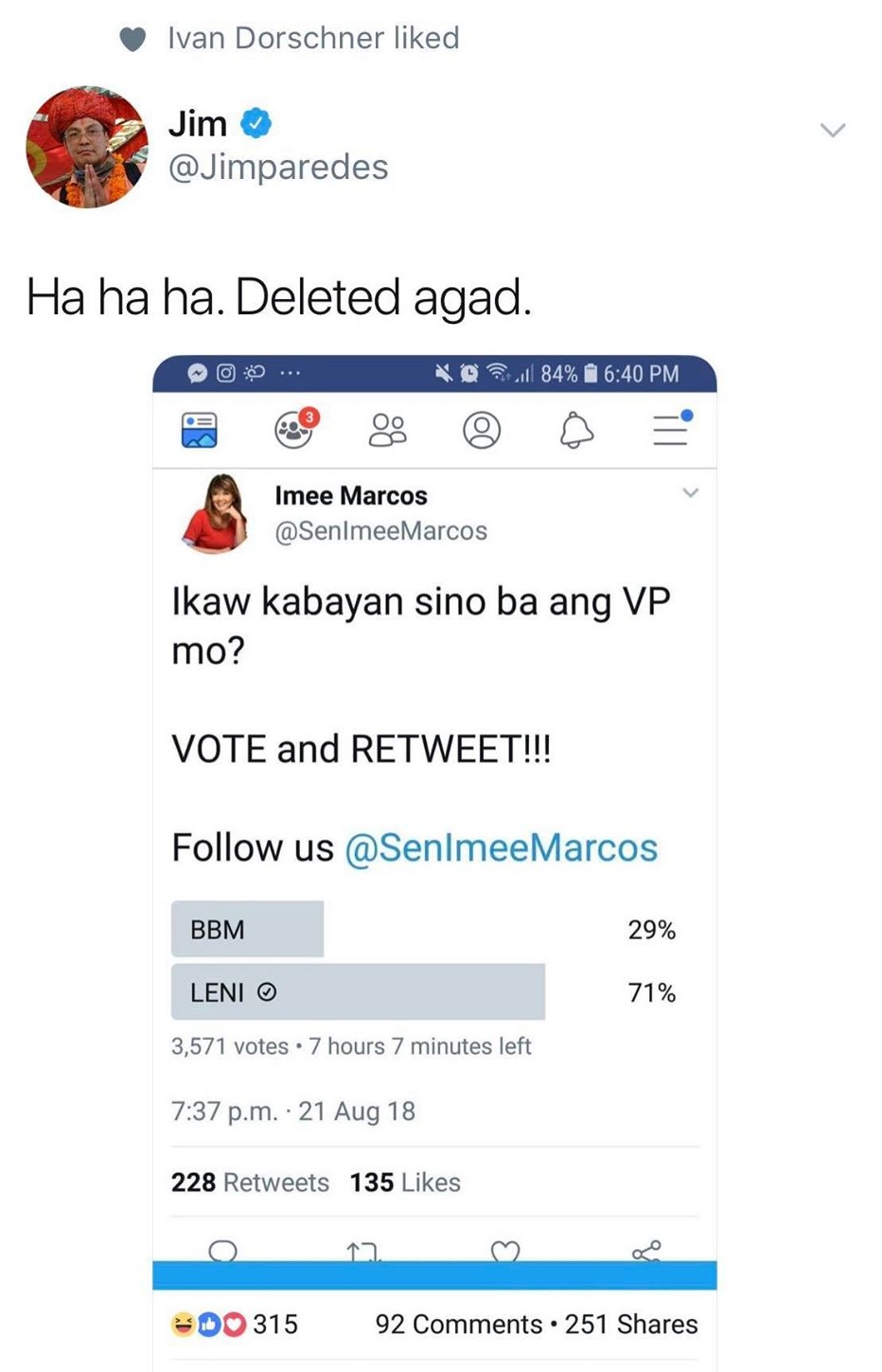This screenshot has height=1372, width=882.
Task: Expand Jim's tweet options chevron
Action: (833, 130)
